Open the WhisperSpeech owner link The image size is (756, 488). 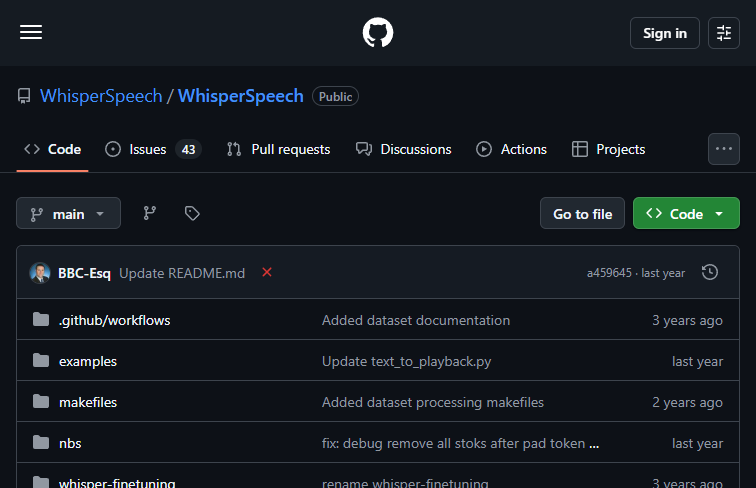[101, 96]
